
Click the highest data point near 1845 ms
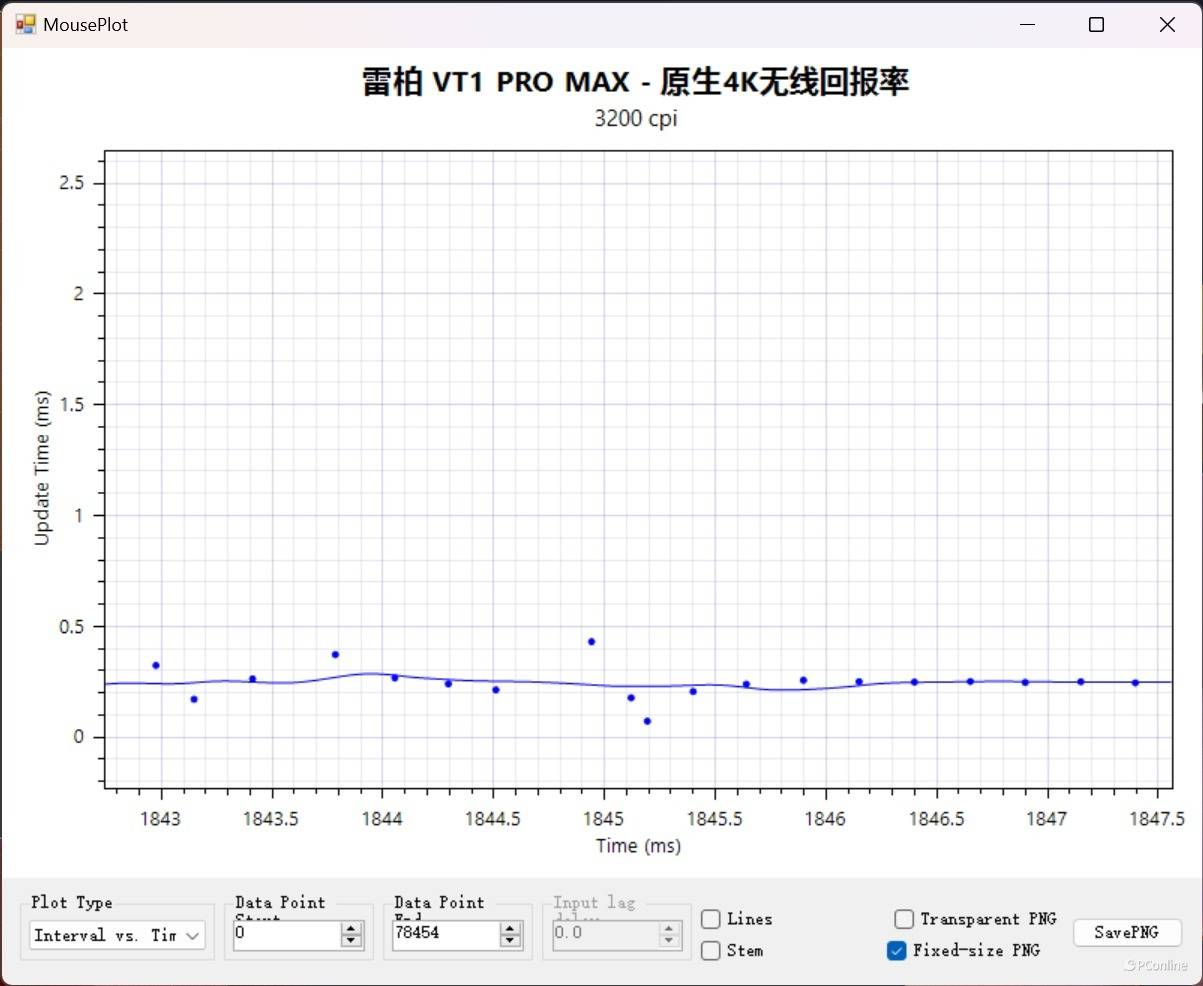click(591, 641)
